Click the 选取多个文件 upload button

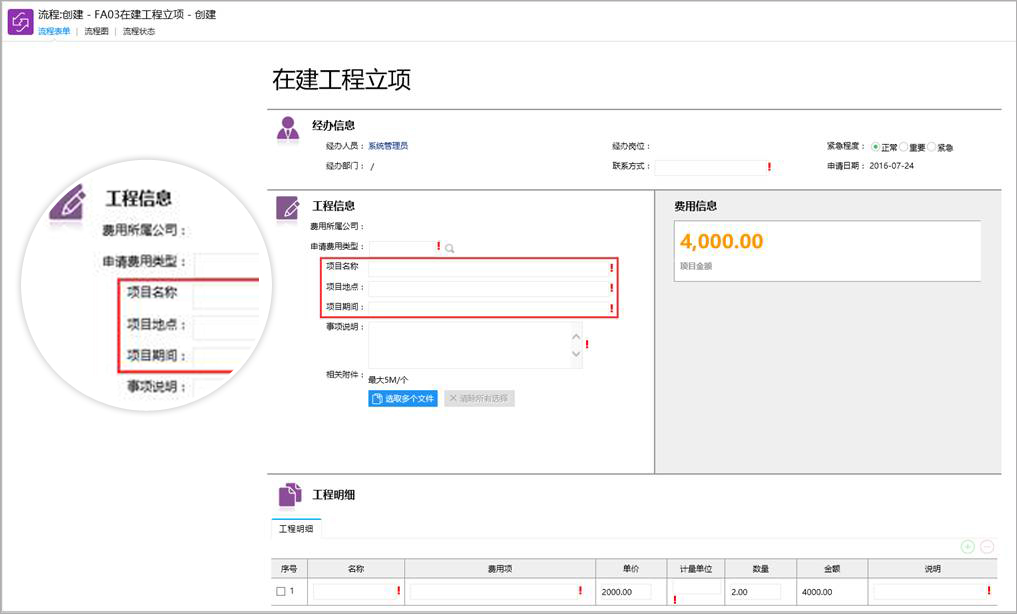403,398
